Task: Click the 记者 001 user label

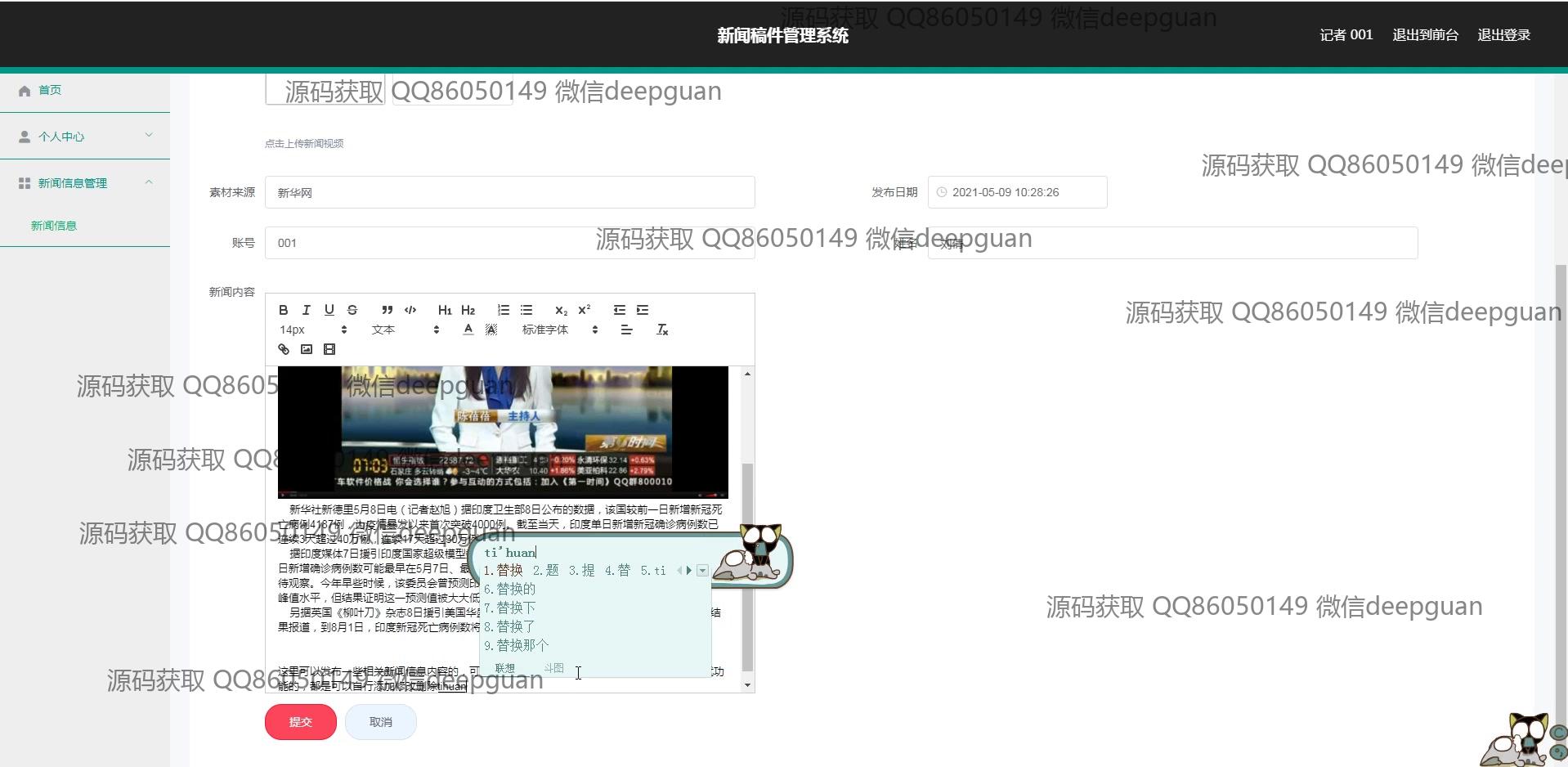Action: point(1346,35)
